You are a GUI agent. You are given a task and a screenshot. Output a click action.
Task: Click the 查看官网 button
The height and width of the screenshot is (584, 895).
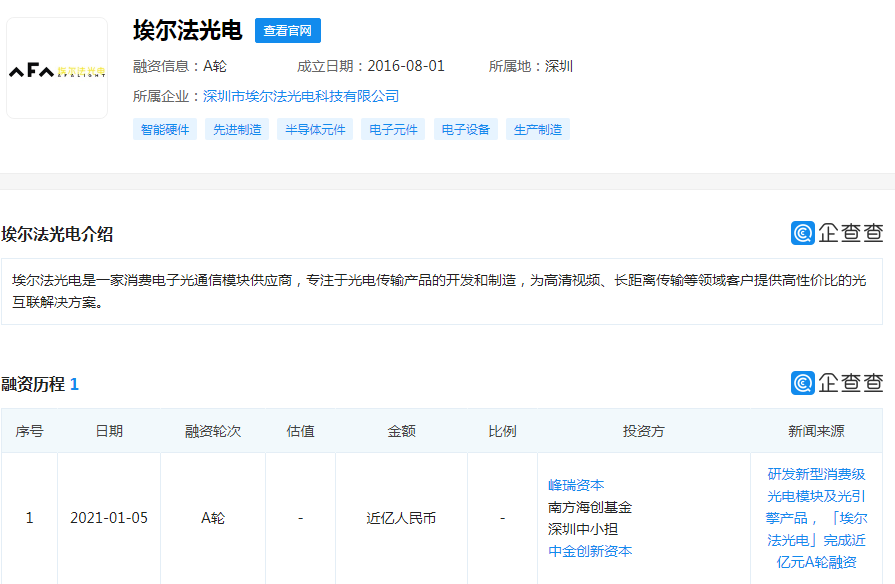tap(287, 31)
